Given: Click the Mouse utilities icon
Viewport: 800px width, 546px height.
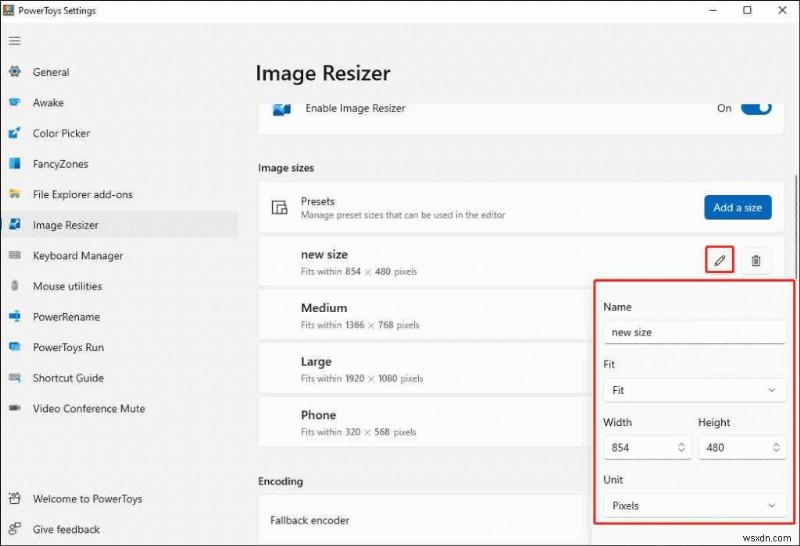Looking at the screenshot, I should (x=15, y=286).
